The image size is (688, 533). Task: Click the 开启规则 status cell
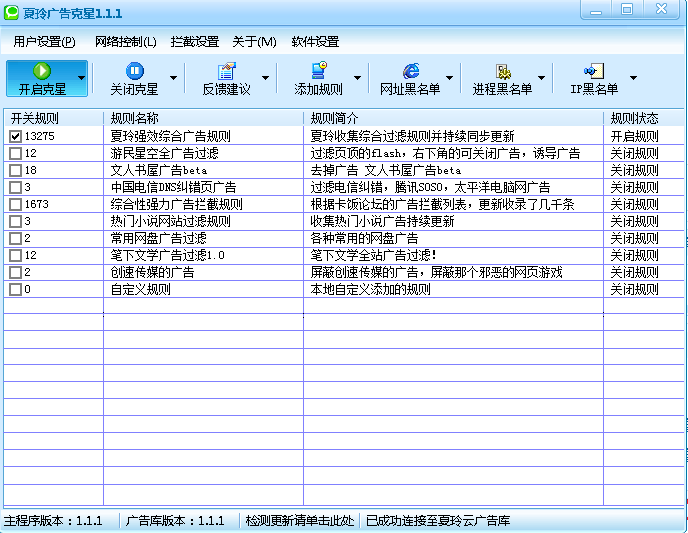pos(634,136)
